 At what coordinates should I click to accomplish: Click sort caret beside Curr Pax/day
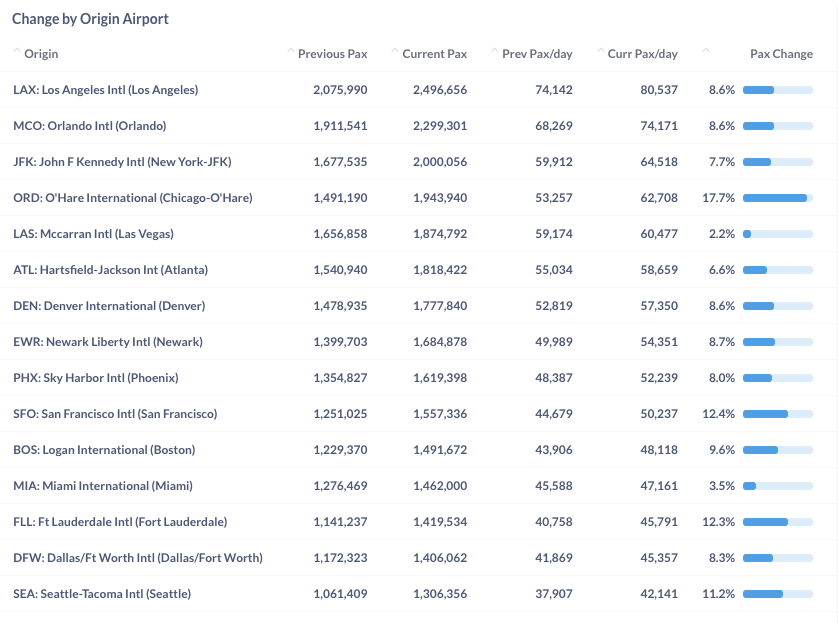pos(601,50)
